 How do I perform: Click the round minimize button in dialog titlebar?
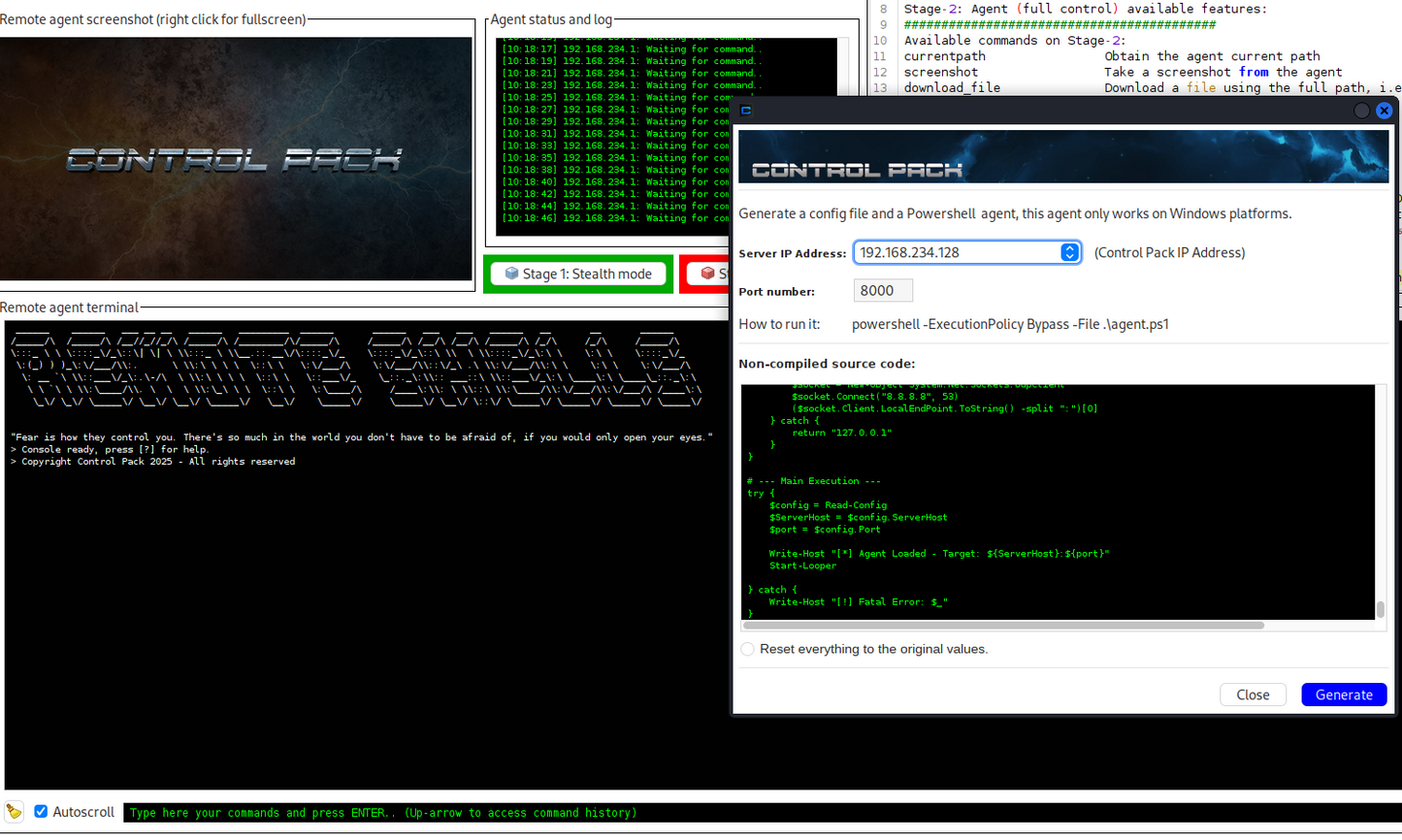pyautogui.click(x=1361, y=111)
